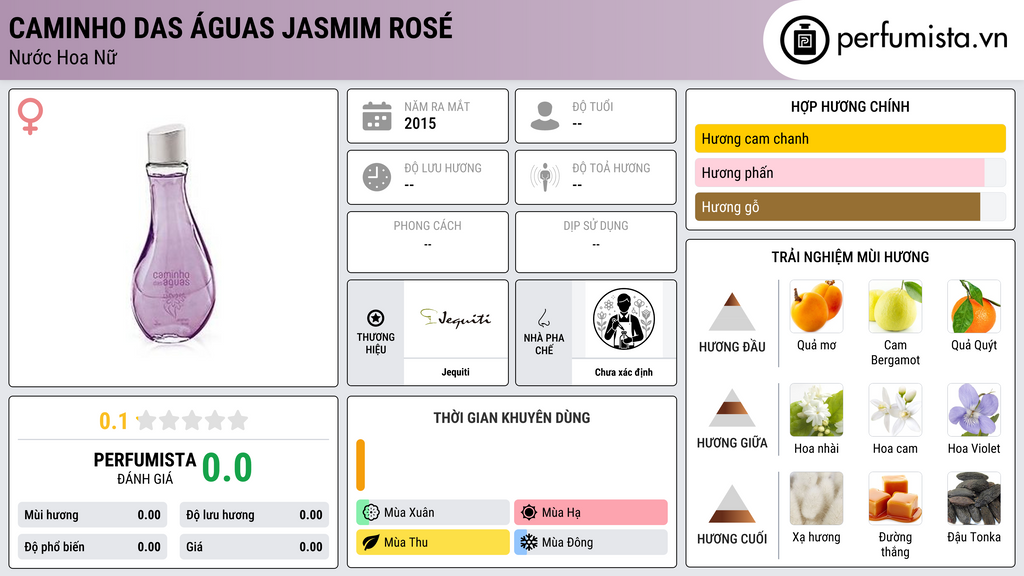Click the pink female gender symbol icon
Screen dimensions: 1024x576
pyautogui.click(x=30, y=116)
